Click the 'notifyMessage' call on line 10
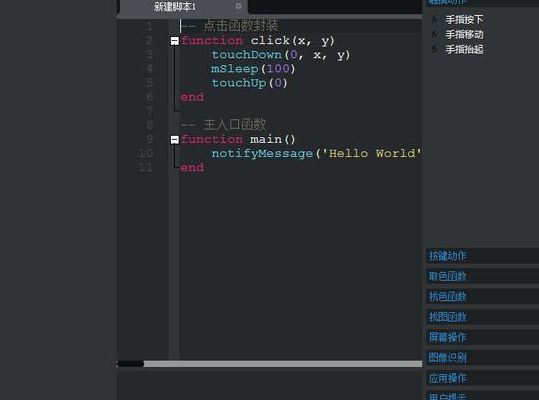Viewport: 539px width, 400px height. 262,154
